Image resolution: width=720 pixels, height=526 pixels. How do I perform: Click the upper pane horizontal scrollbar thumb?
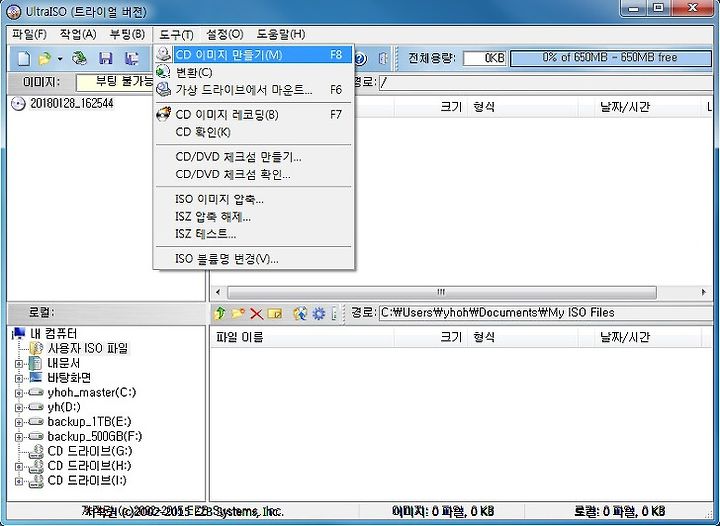click(x=442, y=292)
